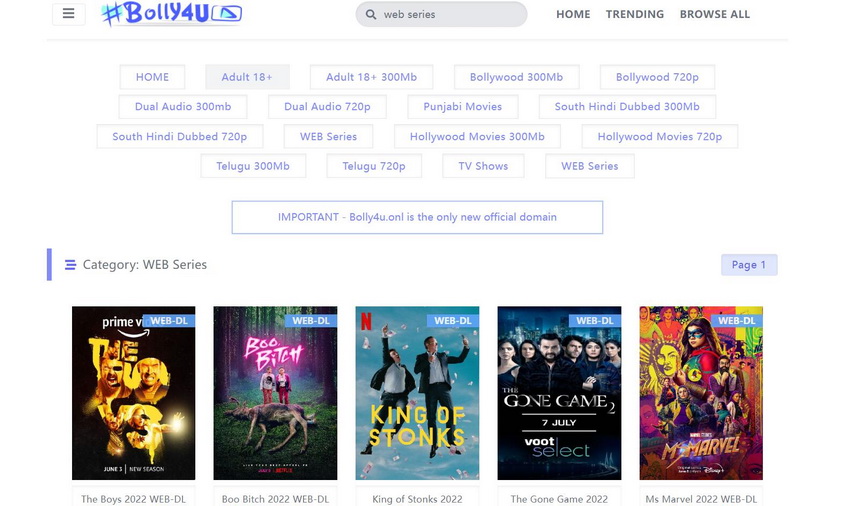Open the King of Stonks poster

point(417,393)
